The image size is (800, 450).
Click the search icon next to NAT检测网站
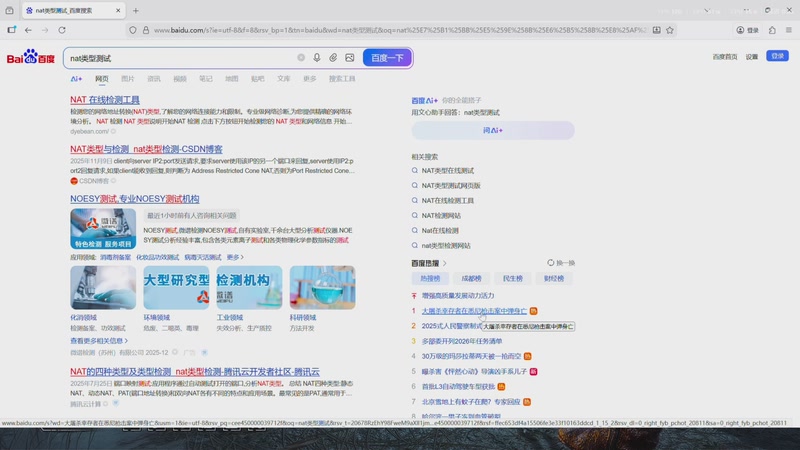click(415, 215)
